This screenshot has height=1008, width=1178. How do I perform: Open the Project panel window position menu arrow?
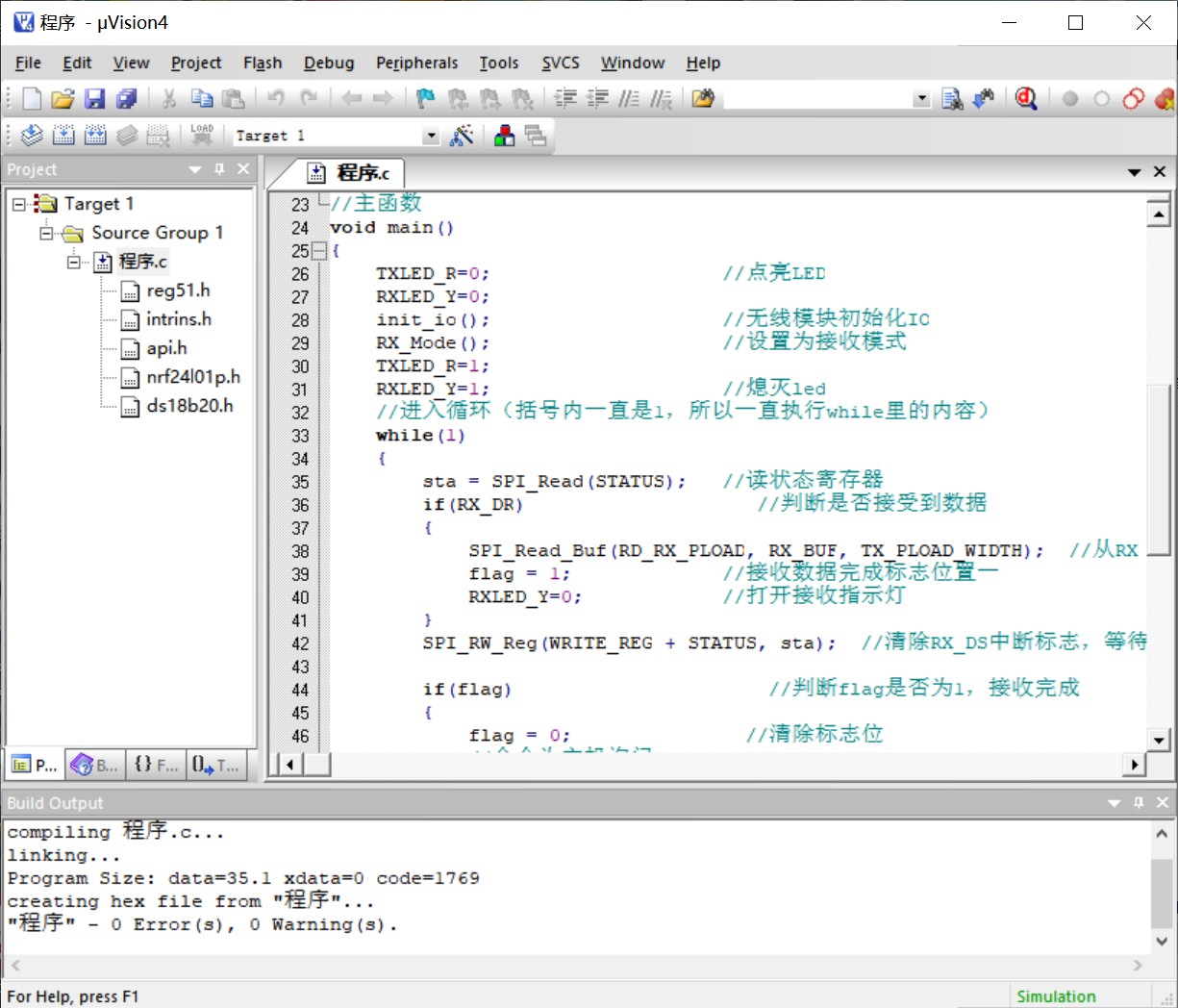tap(195, 169)
